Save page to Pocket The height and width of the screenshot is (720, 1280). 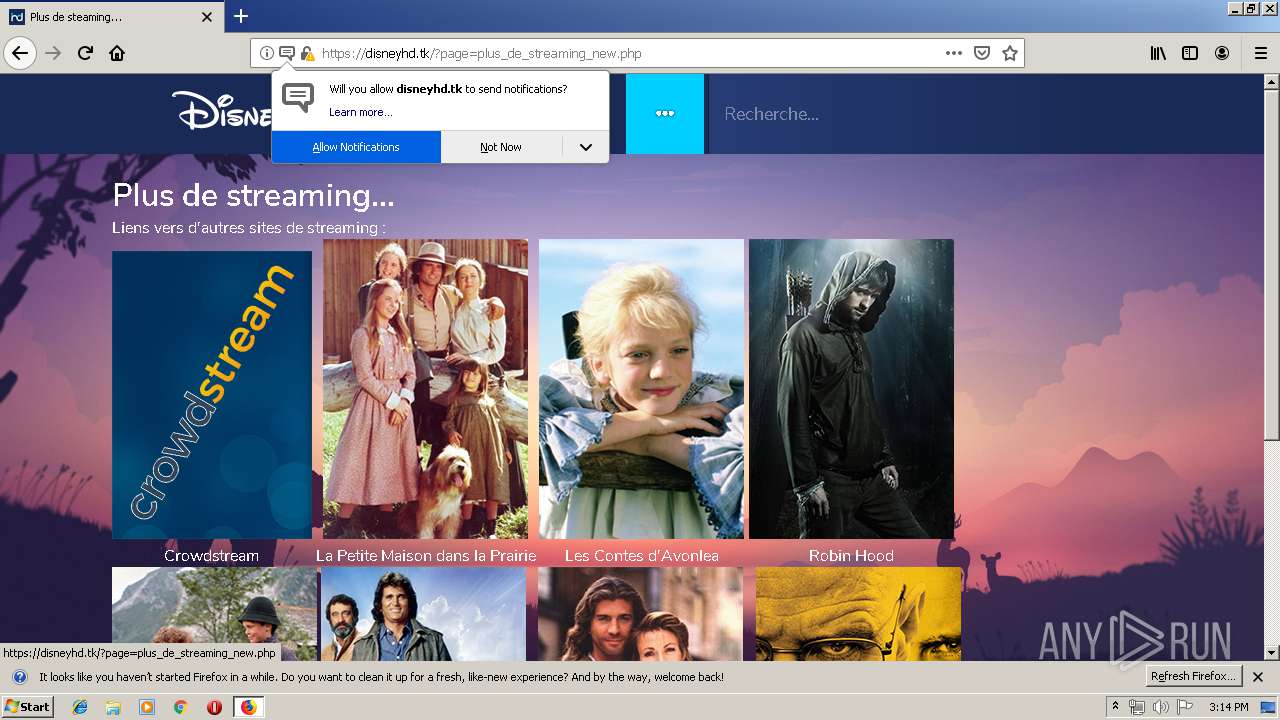982,53
